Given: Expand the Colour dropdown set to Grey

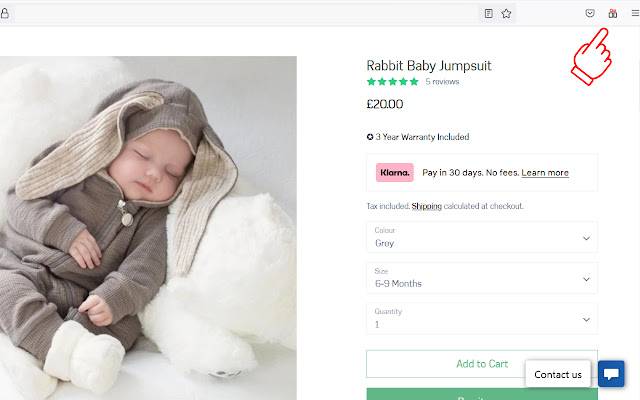Looking at the screenshot, I should [x=482, y=237].
